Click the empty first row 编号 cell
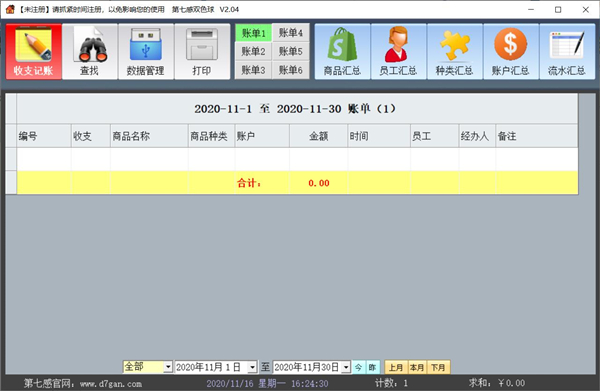 [44, 159]
